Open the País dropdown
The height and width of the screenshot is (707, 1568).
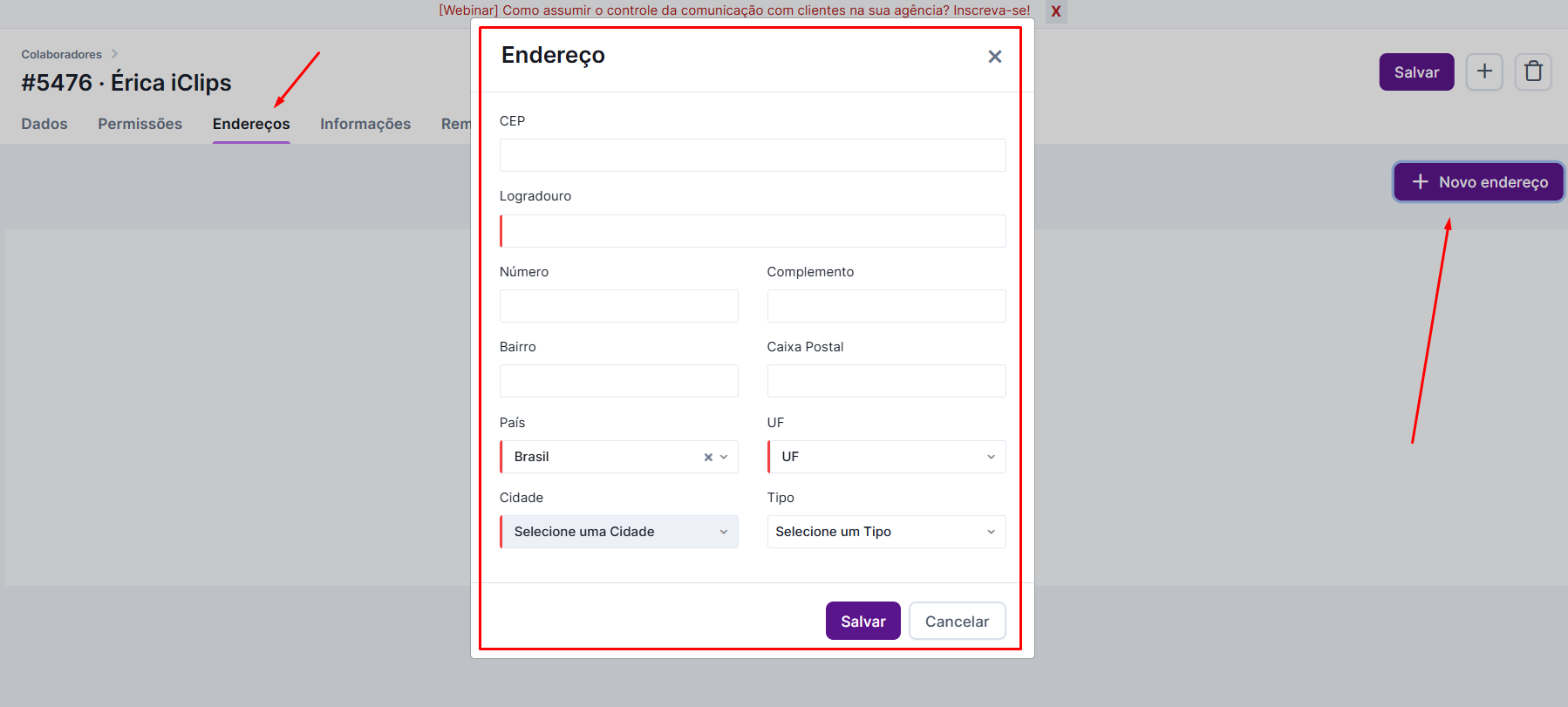[x=724, y=457]
